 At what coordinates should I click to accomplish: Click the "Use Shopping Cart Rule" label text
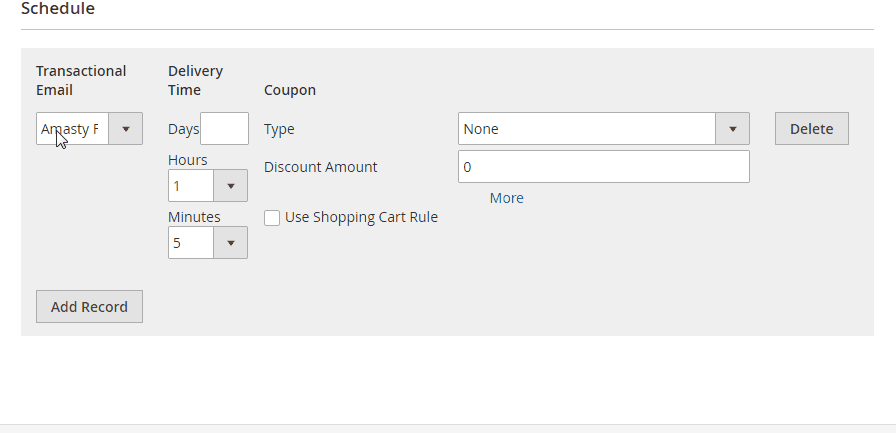(361, 217)
